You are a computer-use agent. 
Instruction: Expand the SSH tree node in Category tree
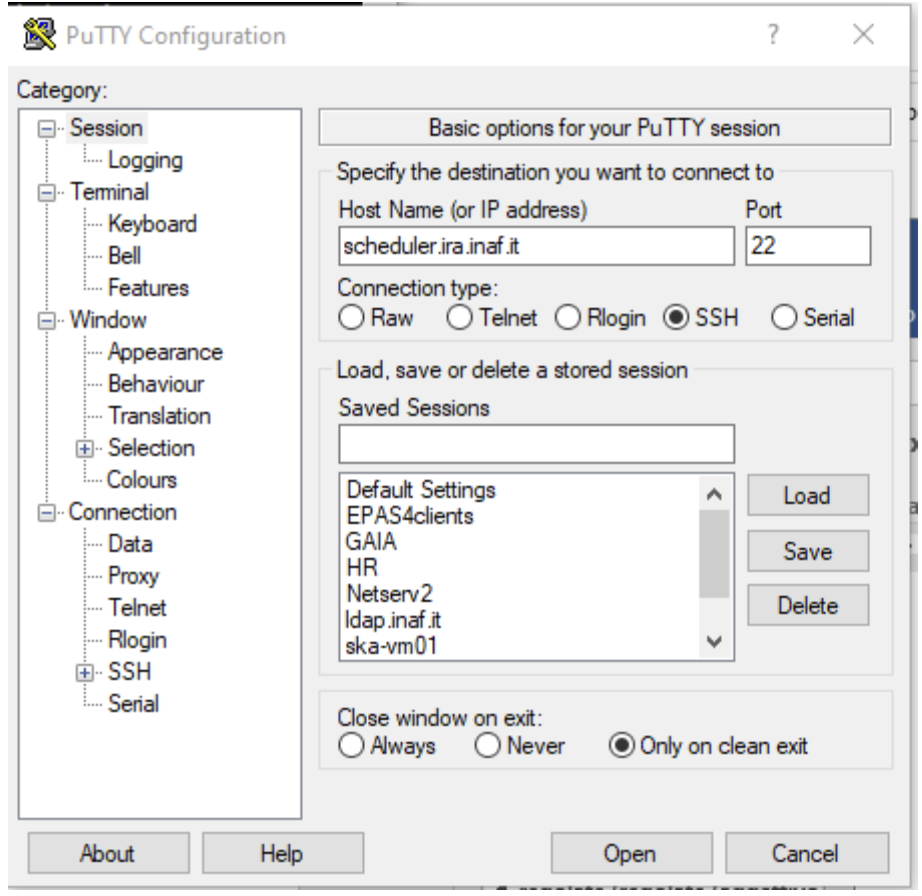[85, 673]
